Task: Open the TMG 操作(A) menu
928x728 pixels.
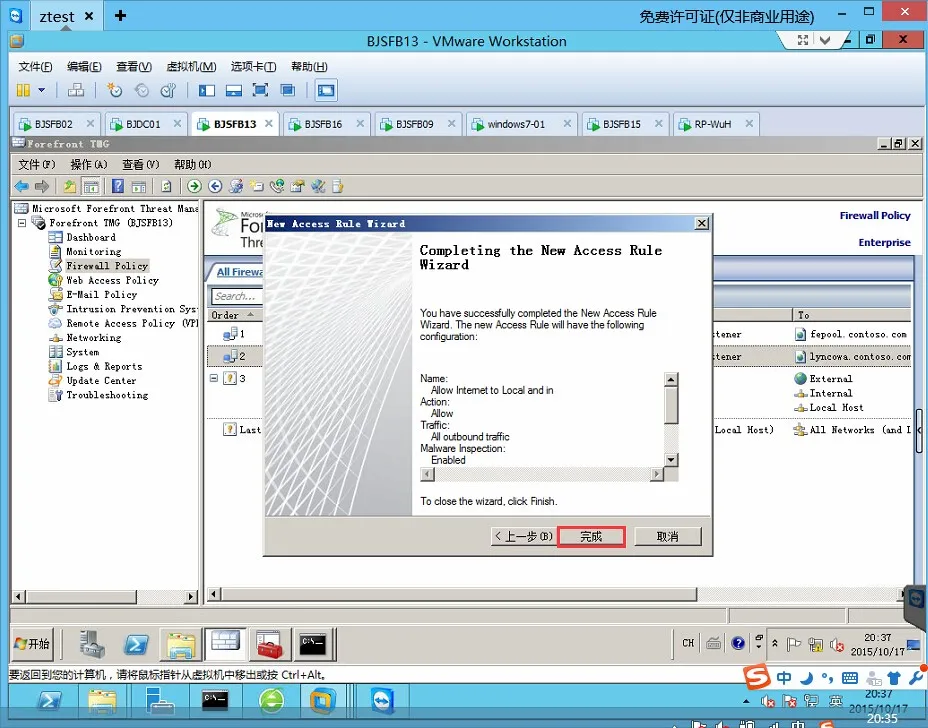Action: 89,165
